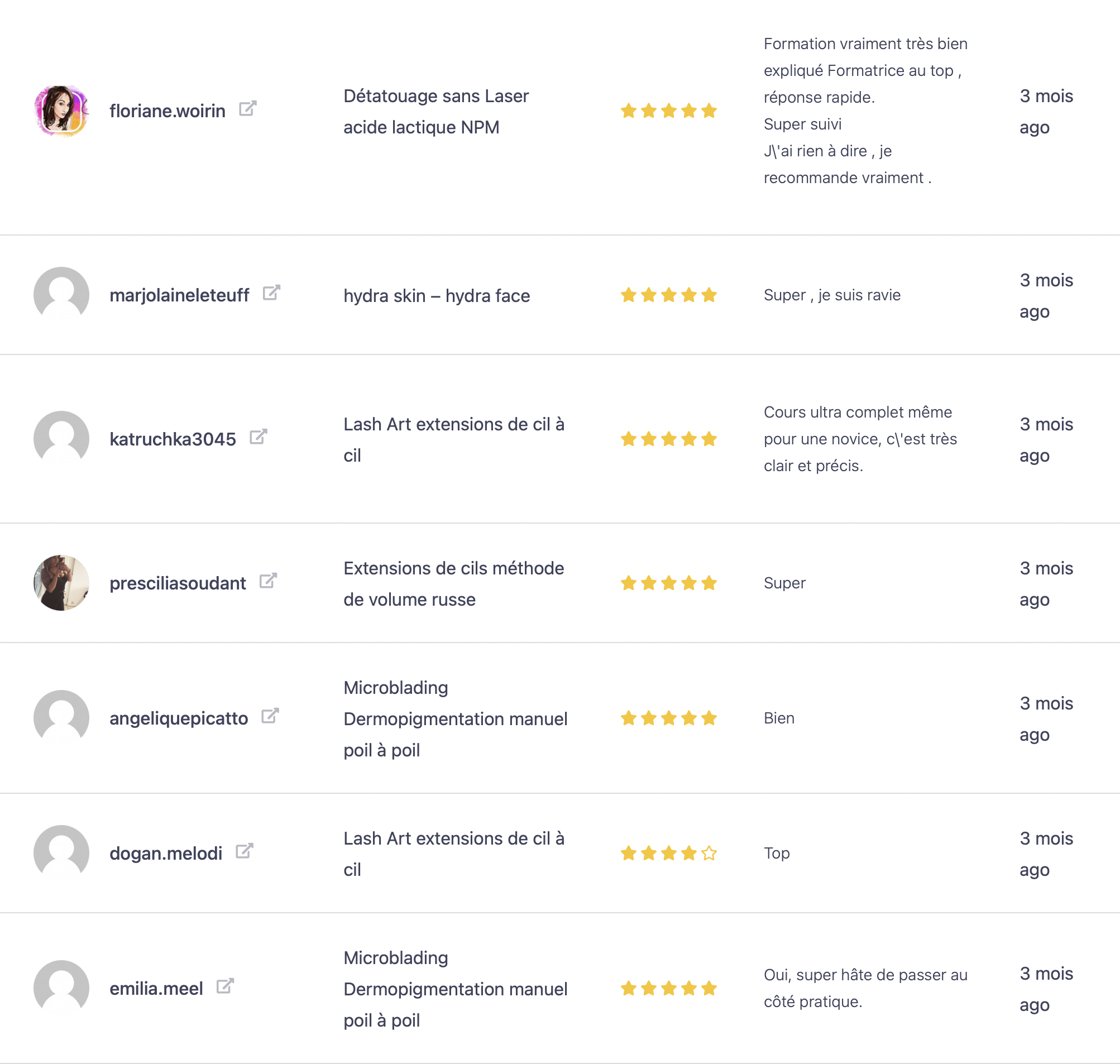Click dogan.melodi username
Screen dimensions: 1120x1064
[x=166, y=853]
